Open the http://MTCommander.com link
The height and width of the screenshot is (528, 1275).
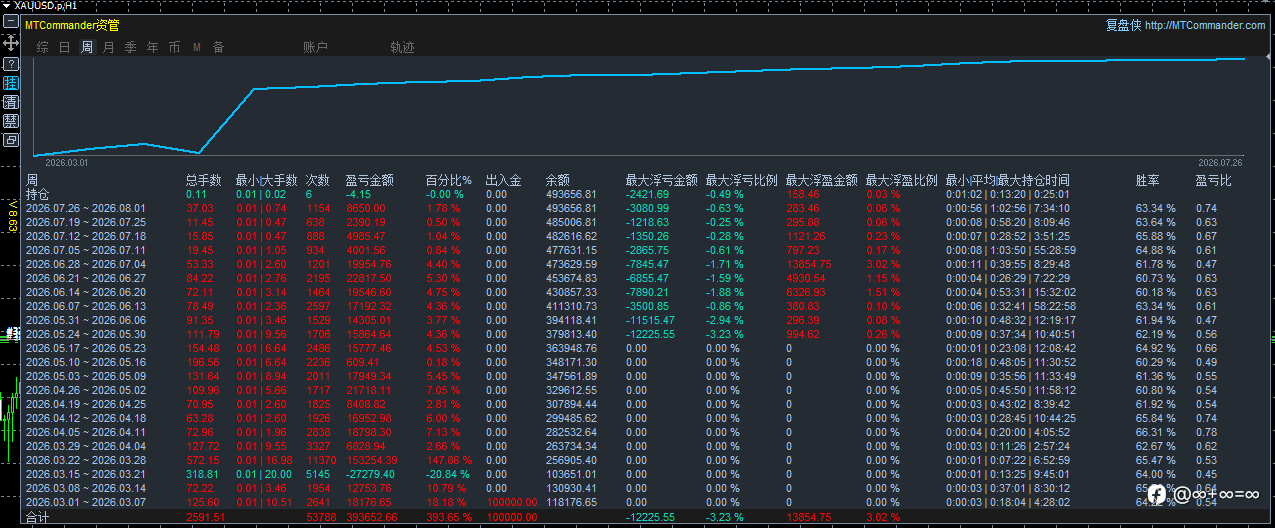coord(1205,25)
